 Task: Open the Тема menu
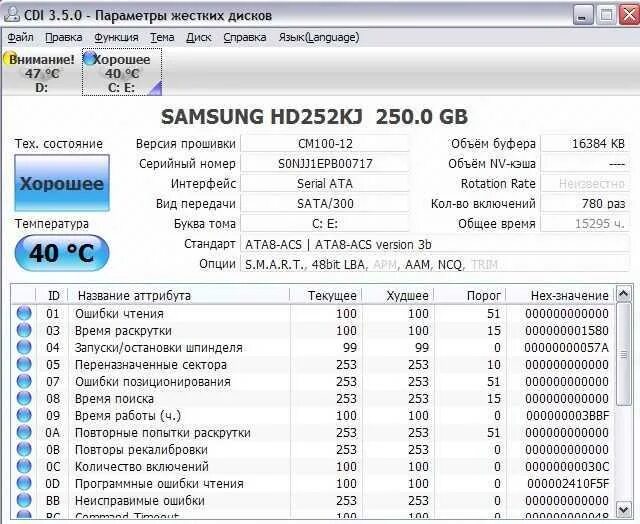pyautogui.click(x=162, y=38)
